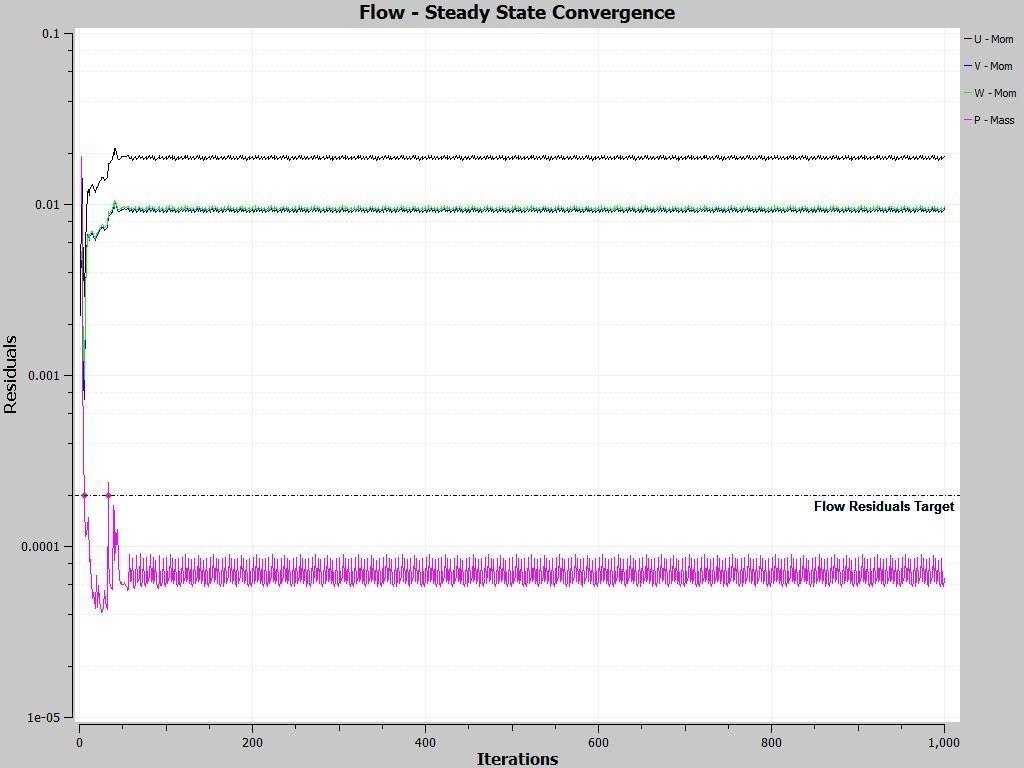The image size is (1024, 768).
Task: Click the 400 tick on Iterations axis
Action: pyautogui.click(x=425, y=743)
